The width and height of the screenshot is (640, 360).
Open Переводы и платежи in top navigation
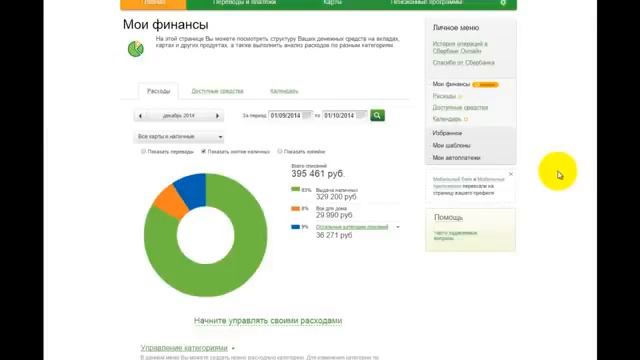coord(244,2)
